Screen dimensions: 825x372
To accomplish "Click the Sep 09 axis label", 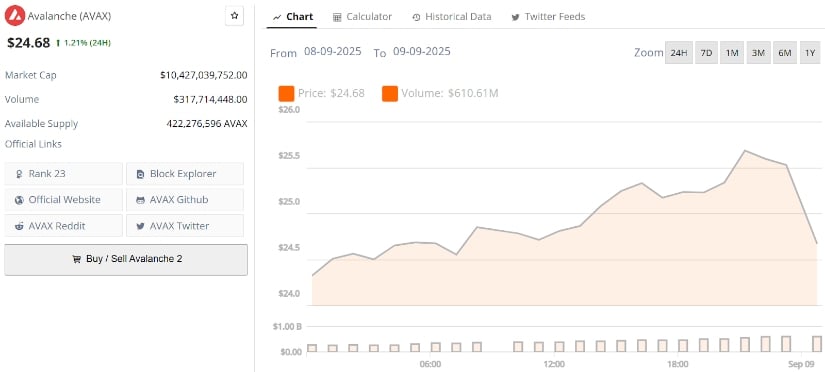I will 802,364.
